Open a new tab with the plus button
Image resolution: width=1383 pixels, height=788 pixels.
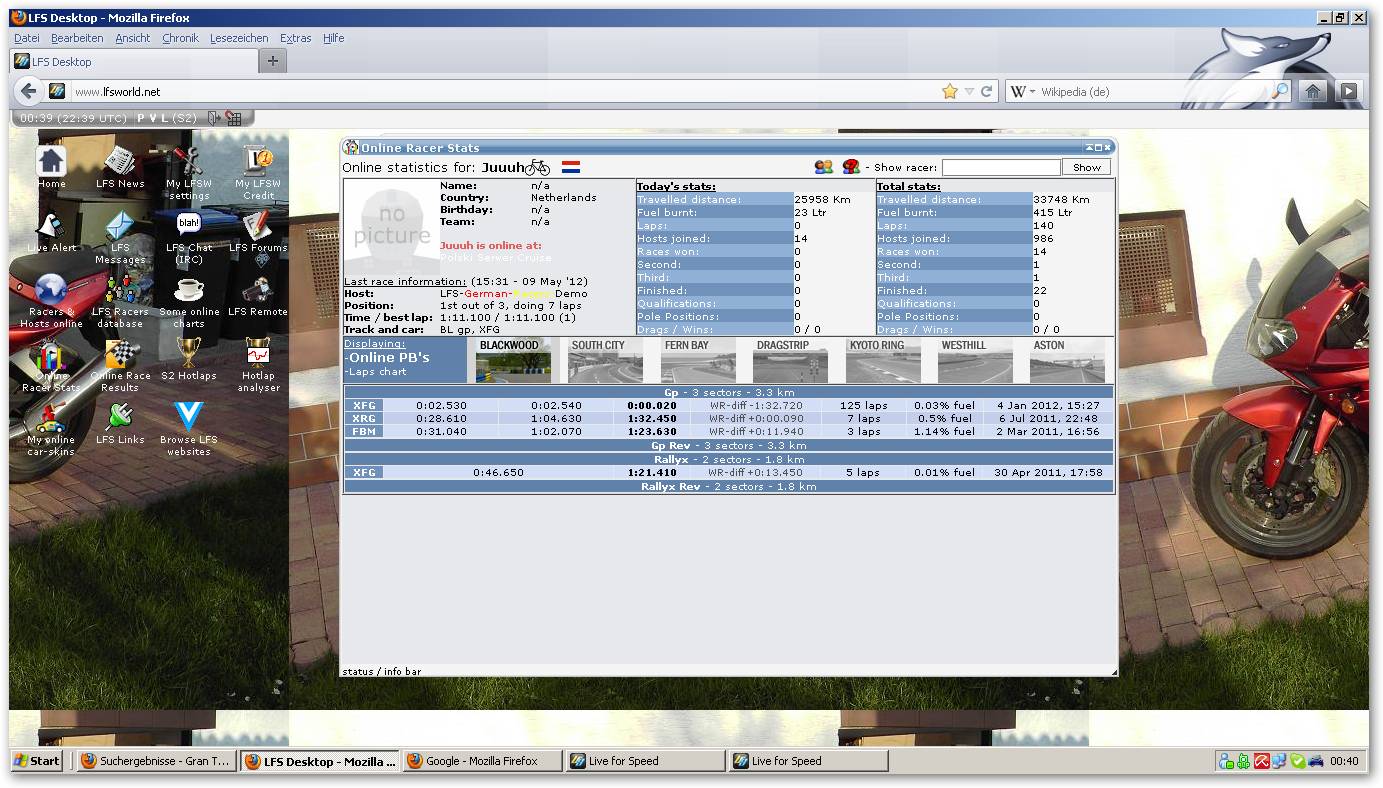[272, 61]
